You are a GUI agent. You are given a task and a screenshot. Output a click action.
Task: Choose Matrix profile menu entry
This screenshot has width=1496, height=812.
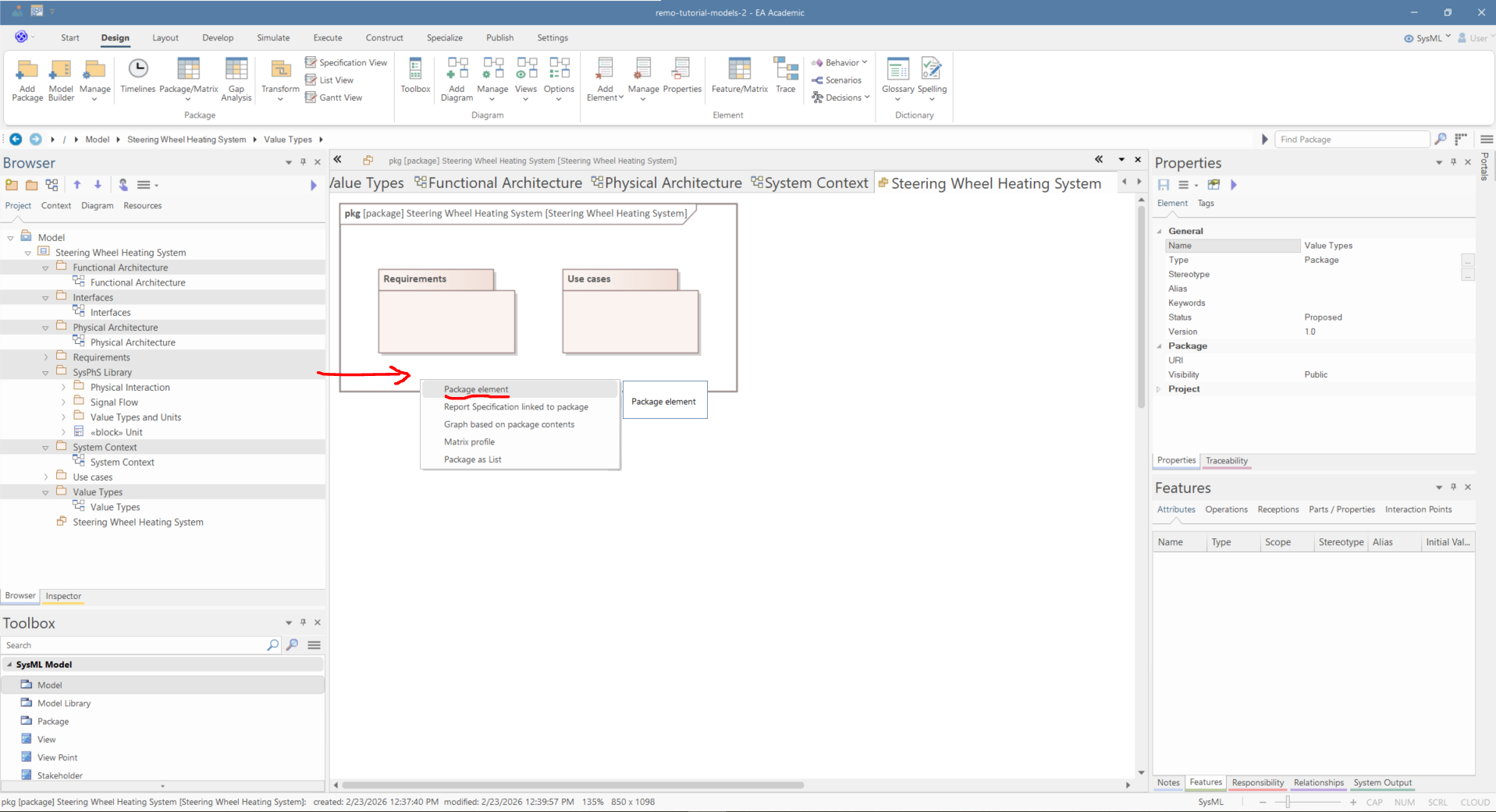pos(469,442)
